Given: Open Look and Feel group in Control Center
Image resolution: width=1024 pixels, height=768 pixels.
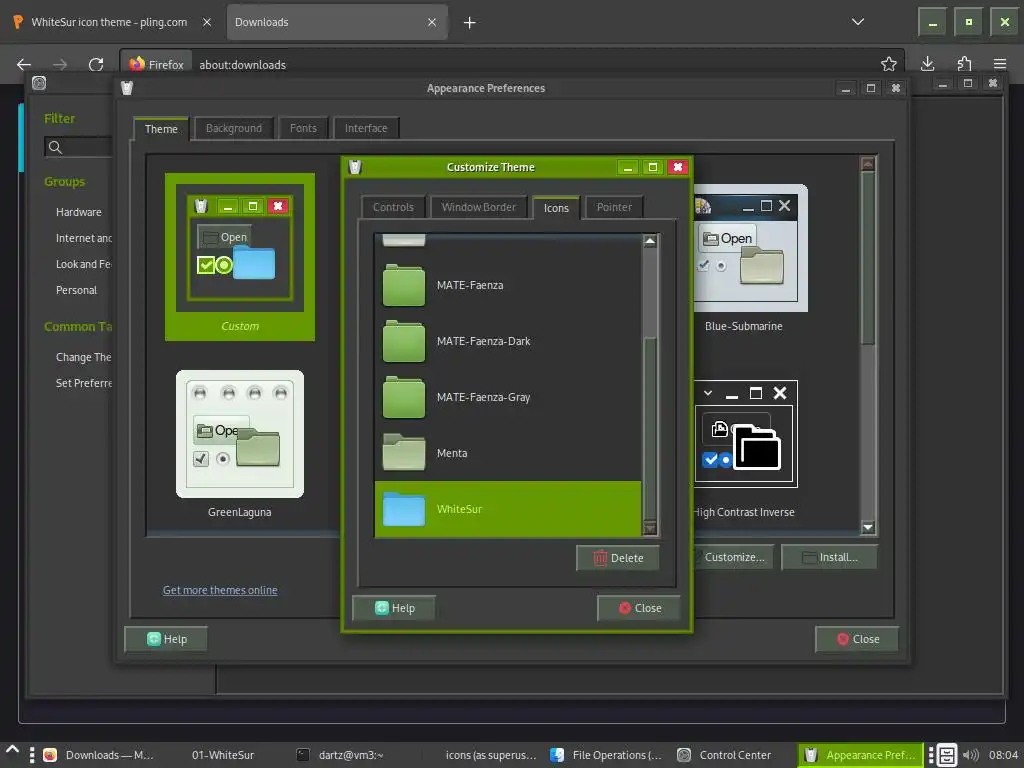Looking at the screenshot, I should (84, 264).
